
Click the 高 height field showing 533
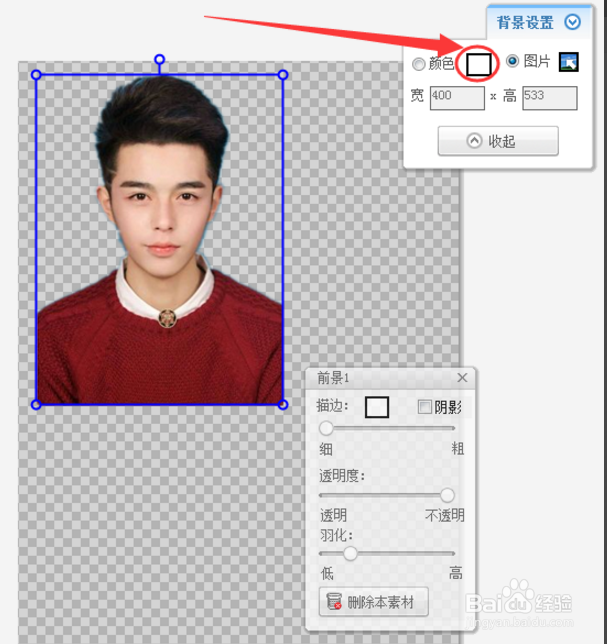click(550, 98)
